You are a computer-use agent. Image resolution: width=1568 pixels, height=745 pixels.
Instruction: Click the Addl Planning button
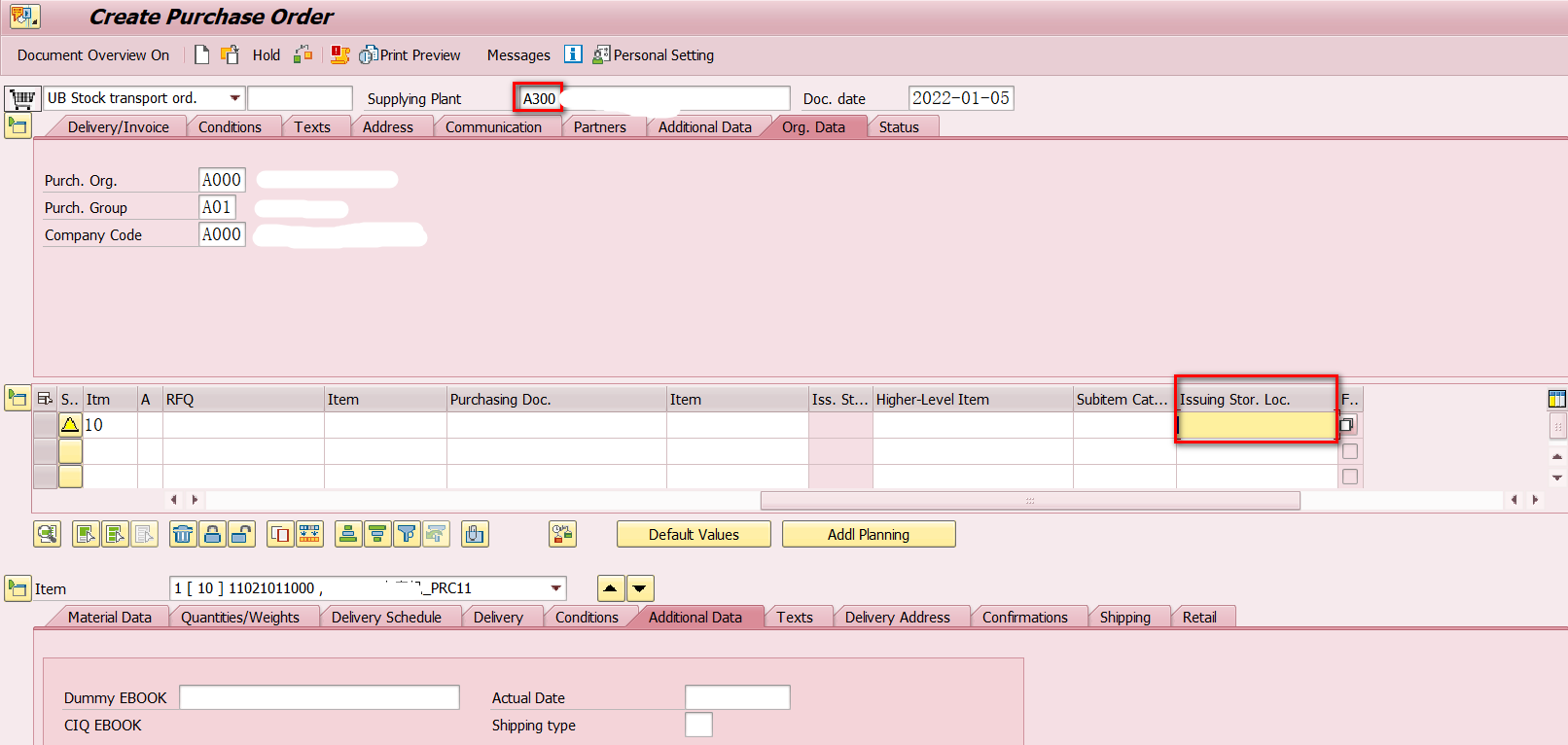(x=869, y=534)
